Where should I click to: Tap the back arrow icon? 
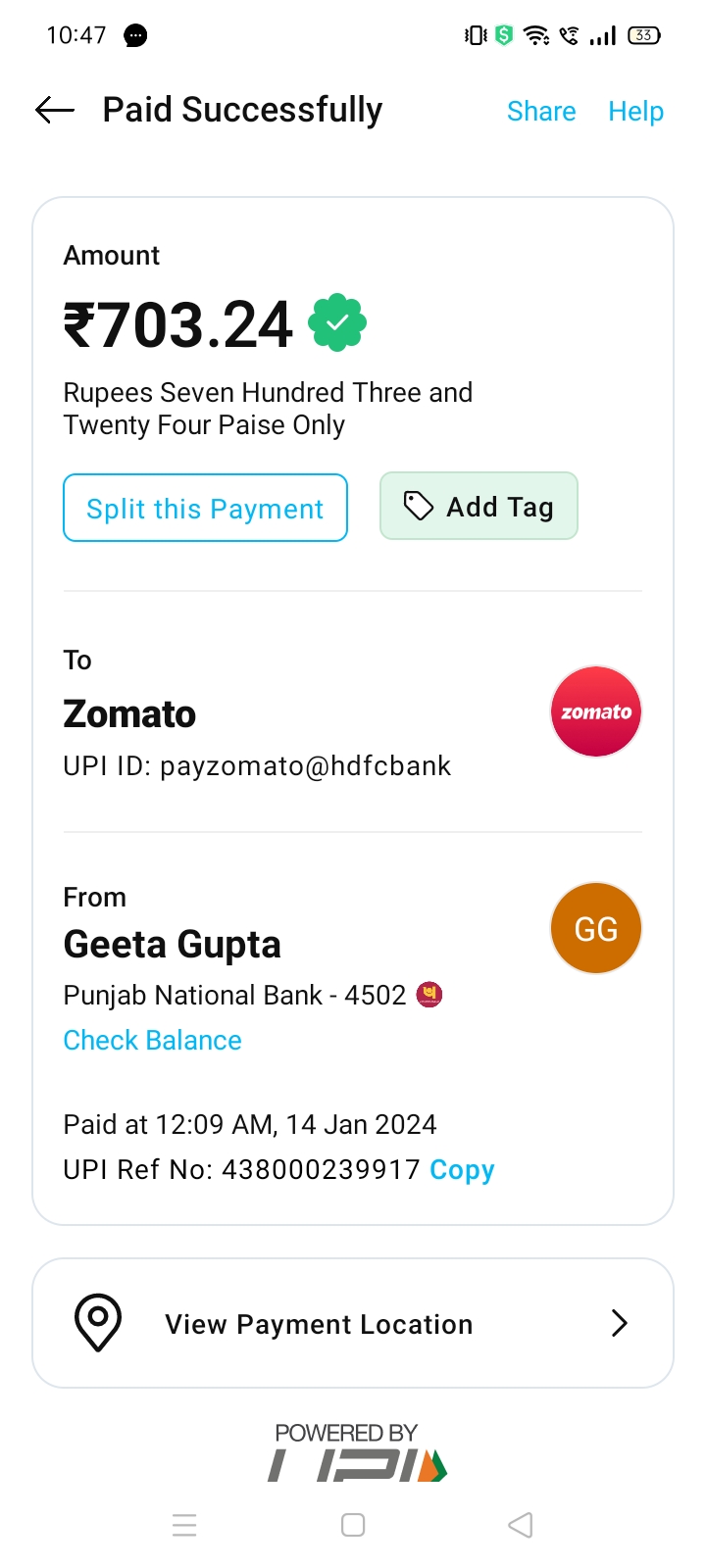(55, 111)
